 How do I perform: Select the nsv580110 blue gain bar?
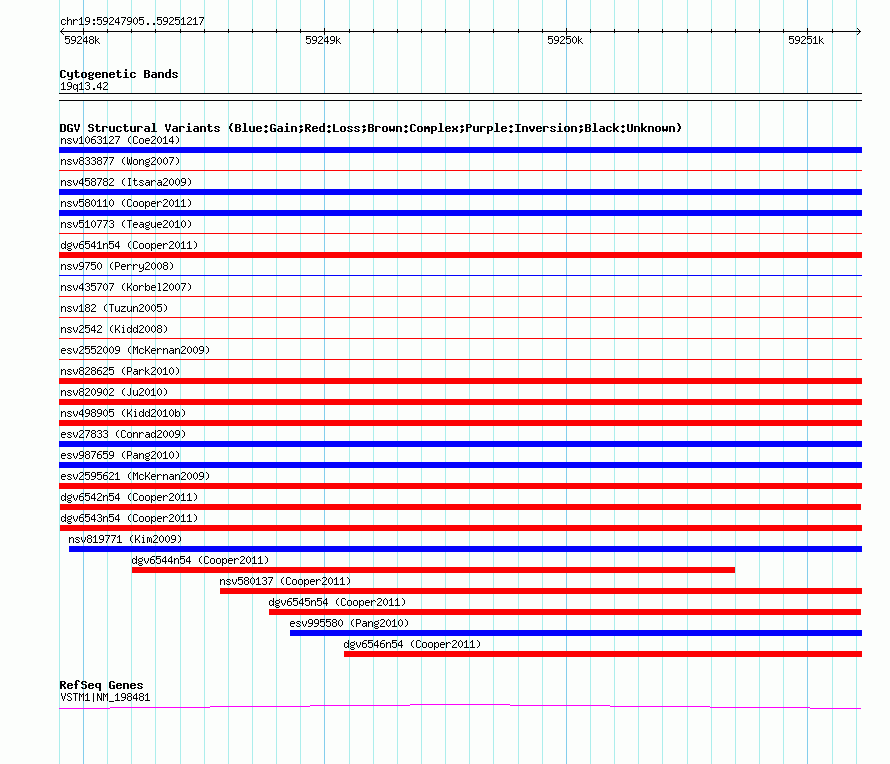[x=460, y=213]
